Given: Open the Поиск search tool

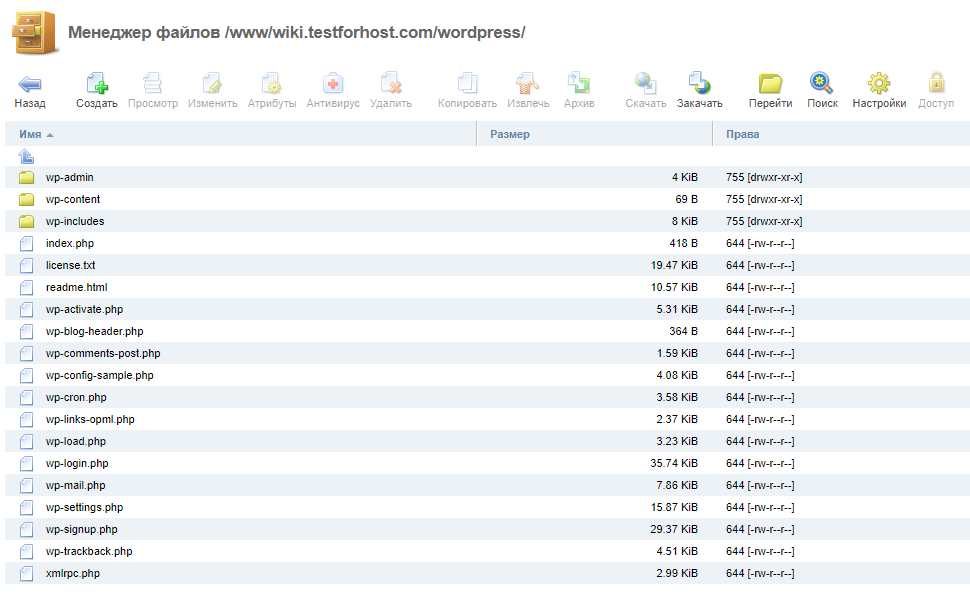Looking at the screenshot, I should coord(822,84).
